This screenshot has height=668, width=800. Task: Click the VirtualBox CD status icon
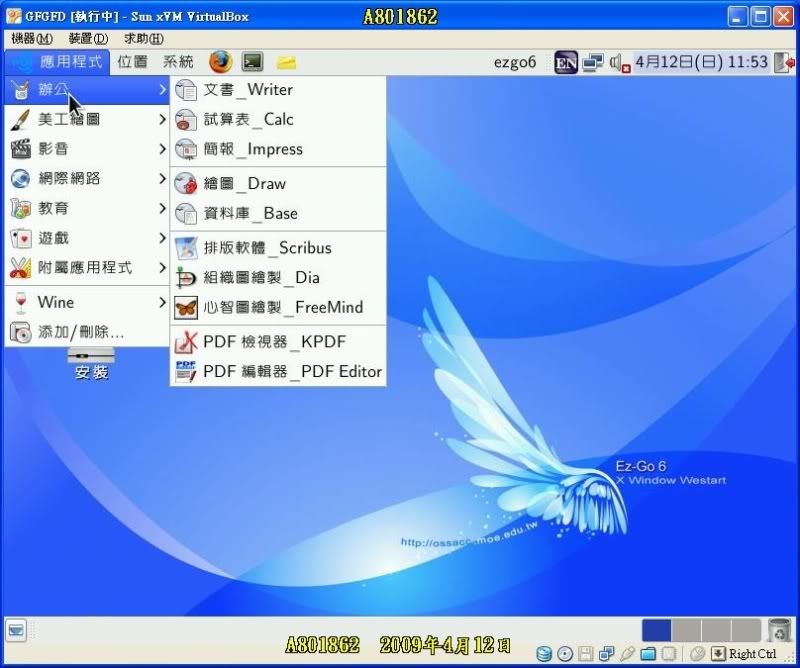click(565, 654)
